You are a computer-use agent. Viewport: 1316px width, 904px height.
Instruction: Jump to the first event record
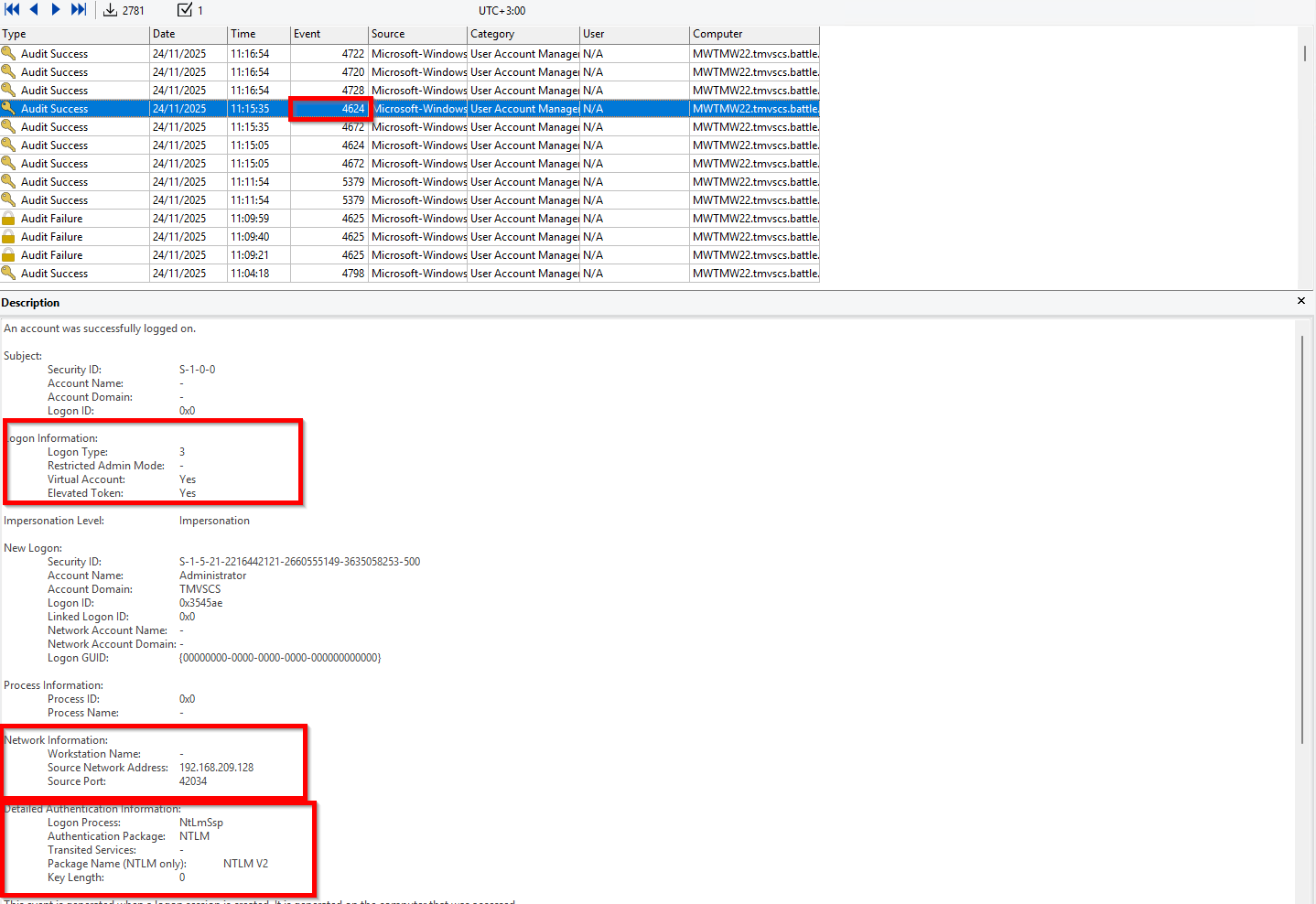pos(12,9)
